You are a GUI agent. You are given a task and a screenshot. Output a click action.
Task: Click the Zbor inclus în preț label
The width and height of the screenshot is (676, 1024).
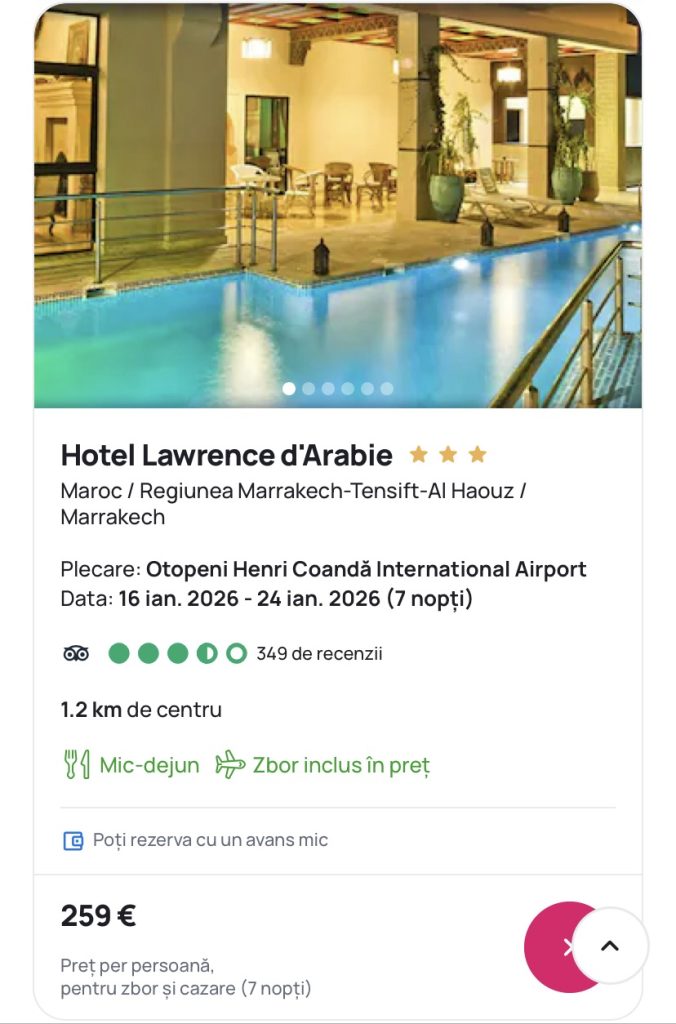pyautogui.click(x=341, y=765)
